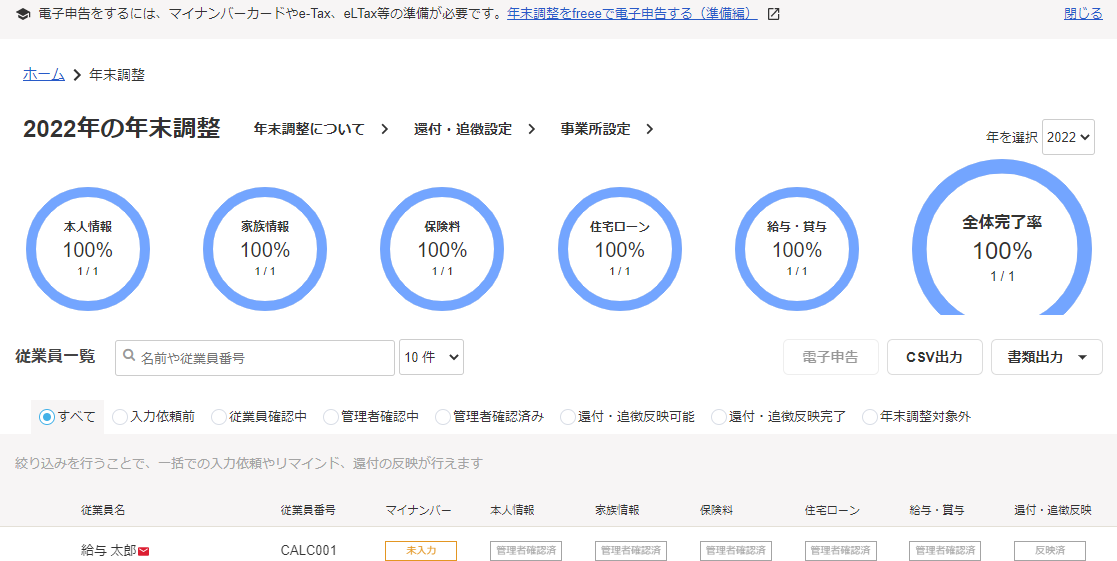This screenshot has height=561, width=1117.
Task: Open the 10 件 page size dropdown
Action: (431, 357)
